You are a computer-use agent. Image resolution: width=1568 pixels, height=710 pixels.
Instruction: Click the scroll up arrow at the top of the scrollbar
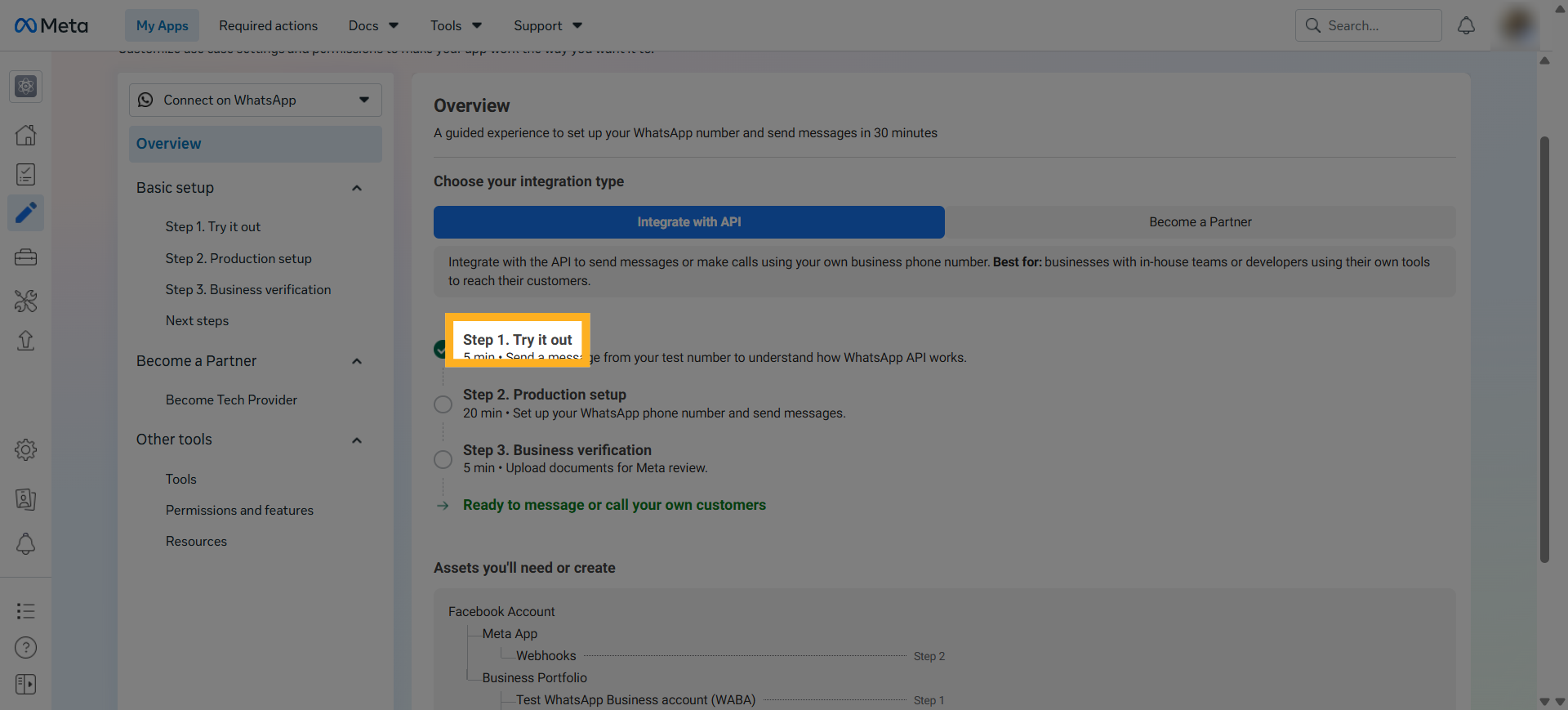click(x=1544, y=60)
